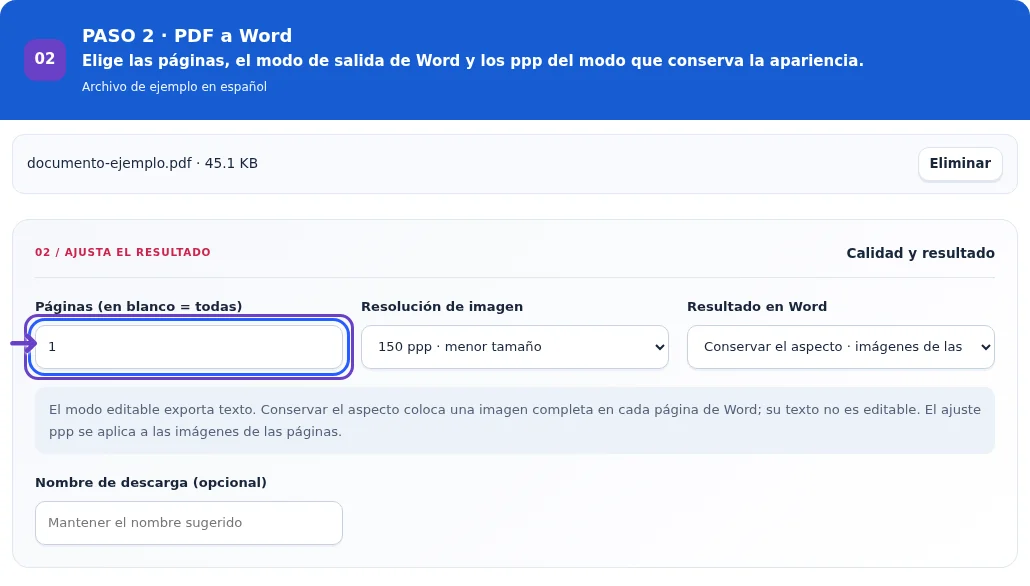The height and width of the screenshot is (586, 1030).
Task: Click the 'Resolución de imagen' label
Action: point(442,307)
